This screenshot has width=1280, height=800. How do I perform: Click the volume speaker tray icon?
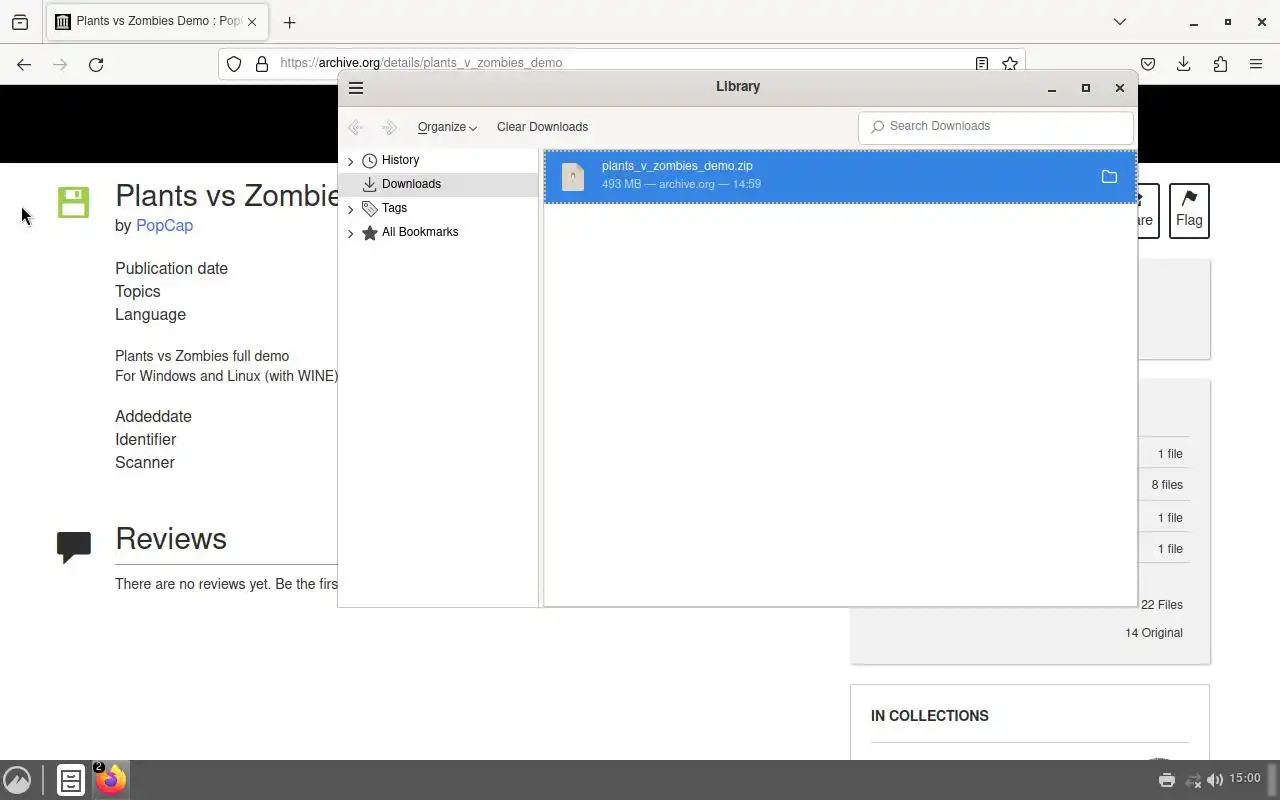pos(1215,780)
